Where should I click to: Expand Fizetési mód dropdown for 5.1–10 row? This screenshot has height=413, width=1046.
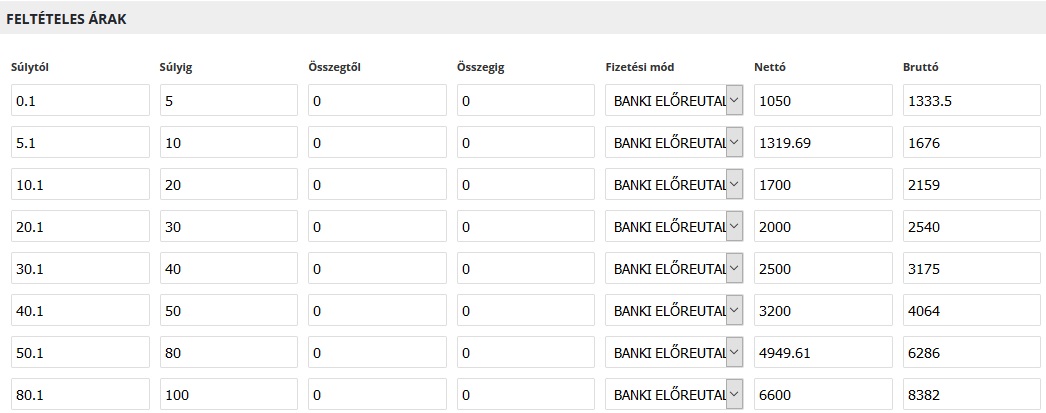674,142
